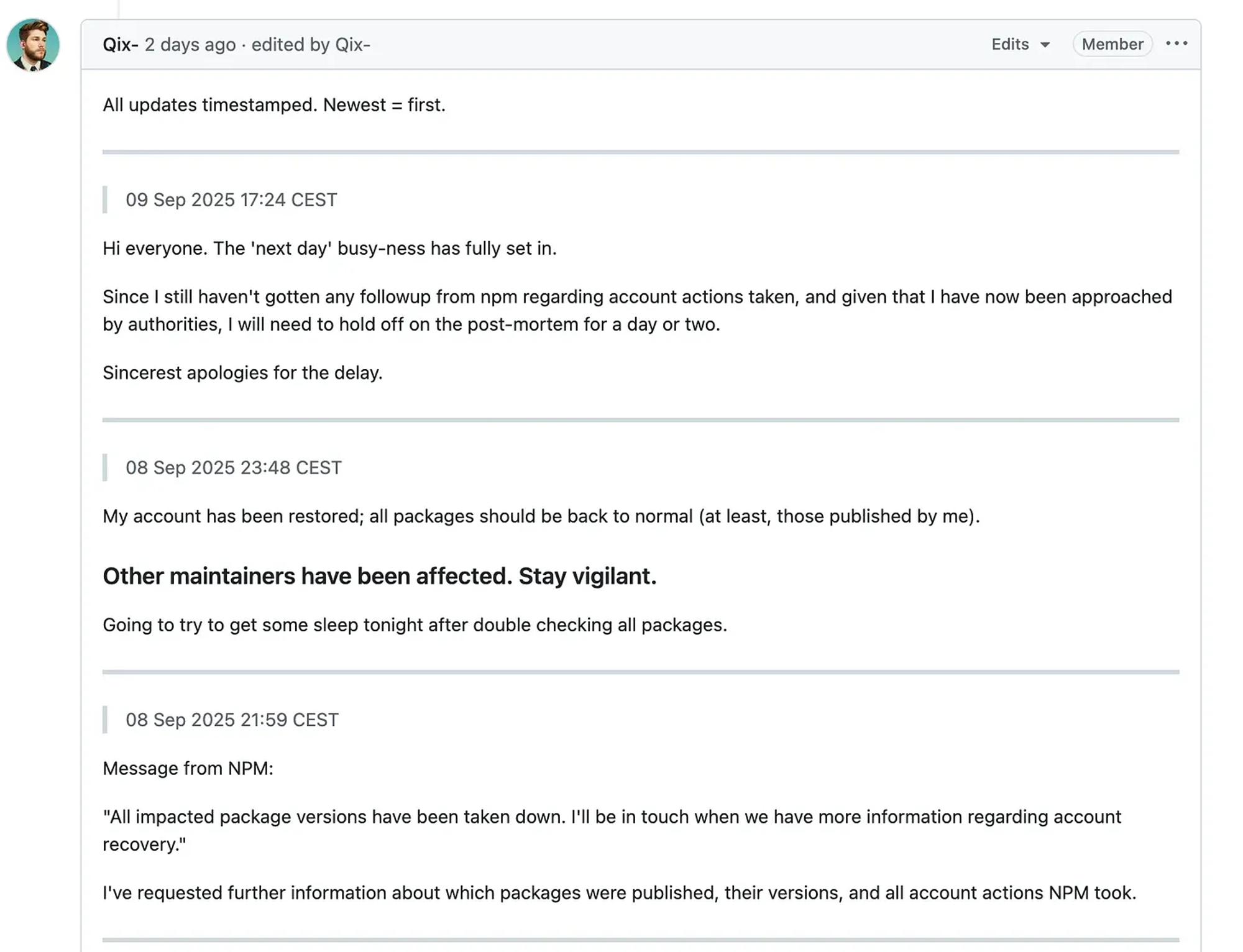Image resolution: width=1243 pixels, height=952 pixels.
Task: Click the 'edited by Qix-' text
Action: pyautogui.click(x=311, y=45)
